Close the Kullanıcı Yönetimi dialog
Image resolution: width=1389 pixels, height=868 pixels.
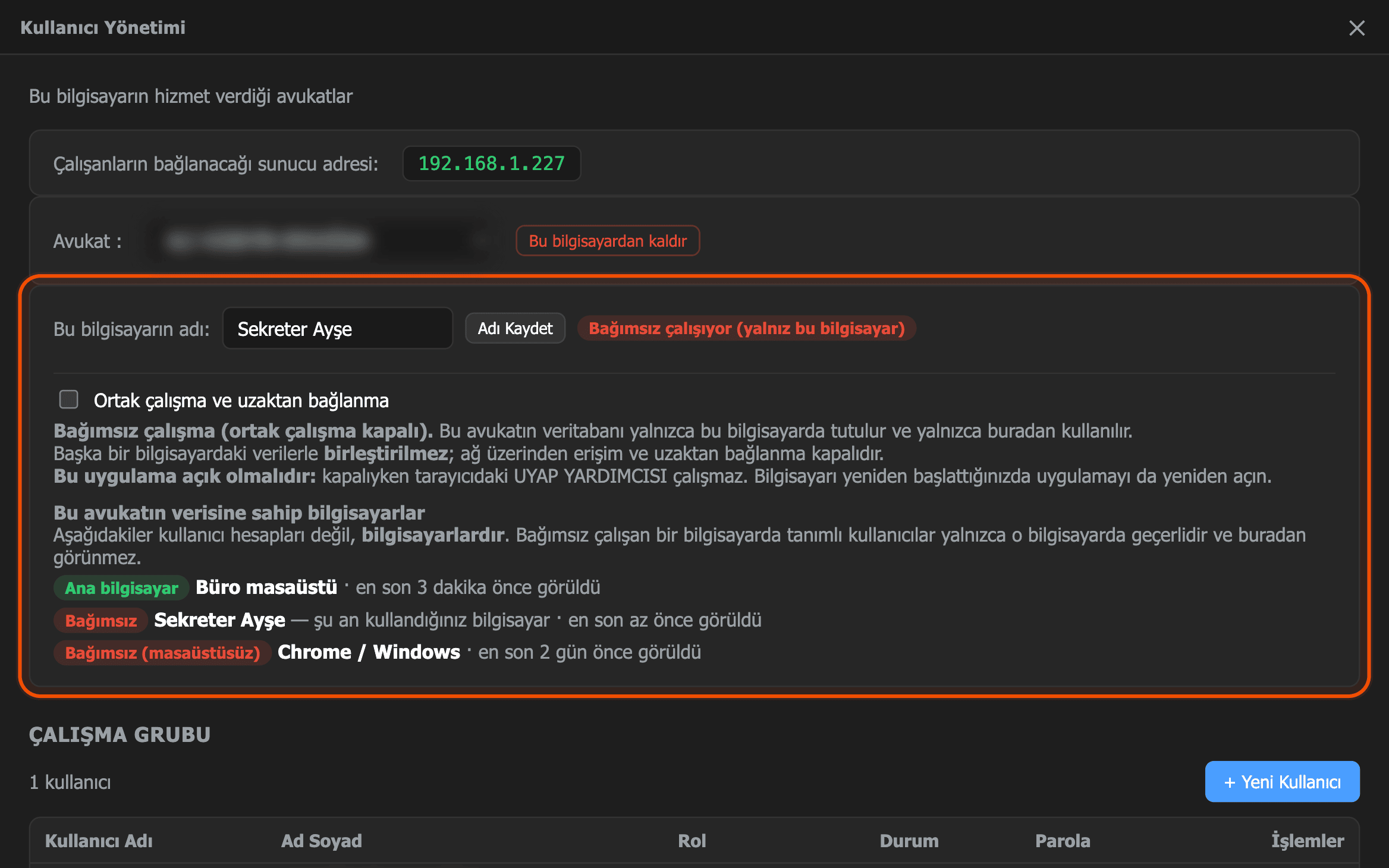pyautogui.click(x=1356, y=28)
